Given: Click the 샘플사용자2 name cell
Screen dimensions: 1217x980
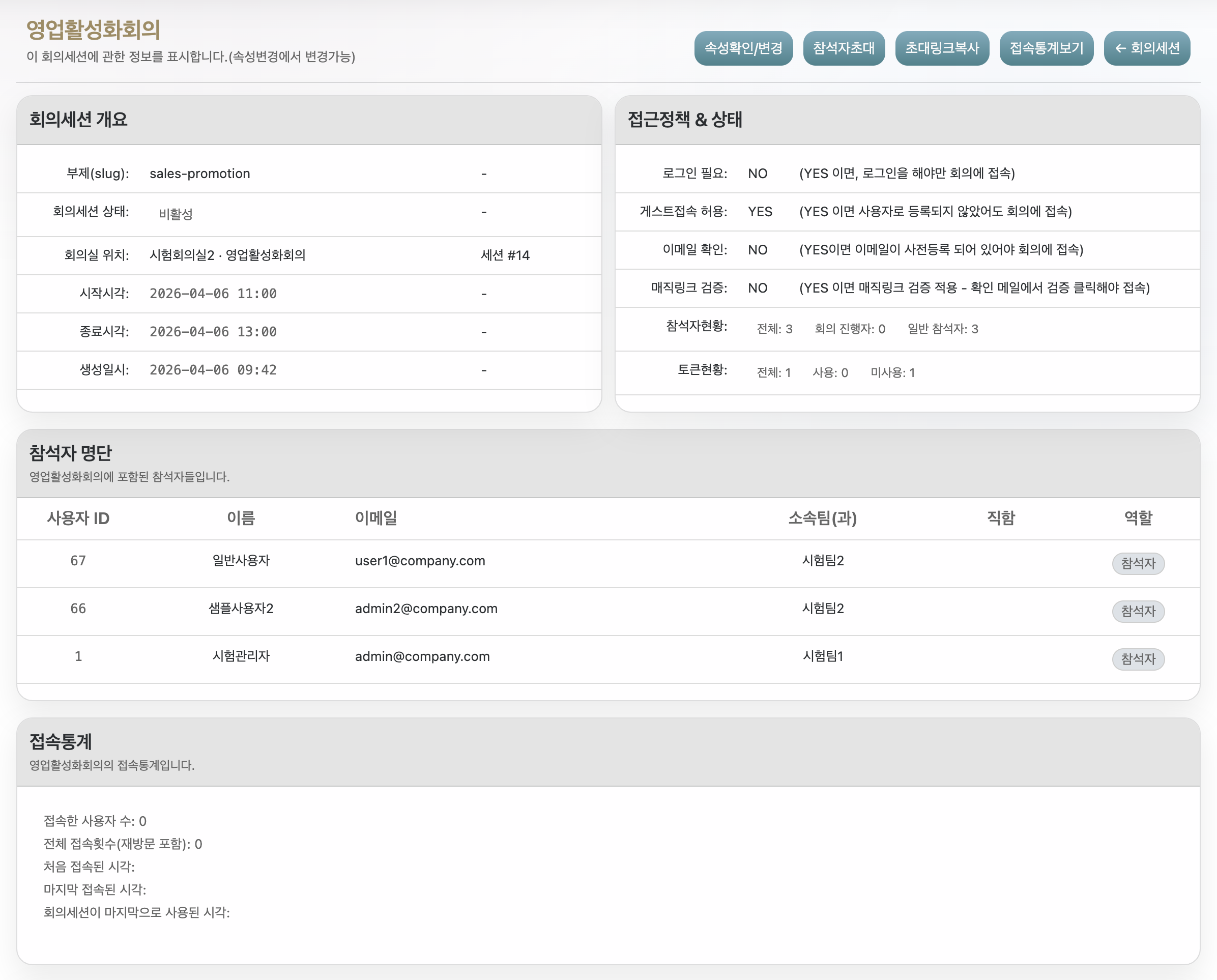Looking at the screenshot, I should (x=241, y=609).
